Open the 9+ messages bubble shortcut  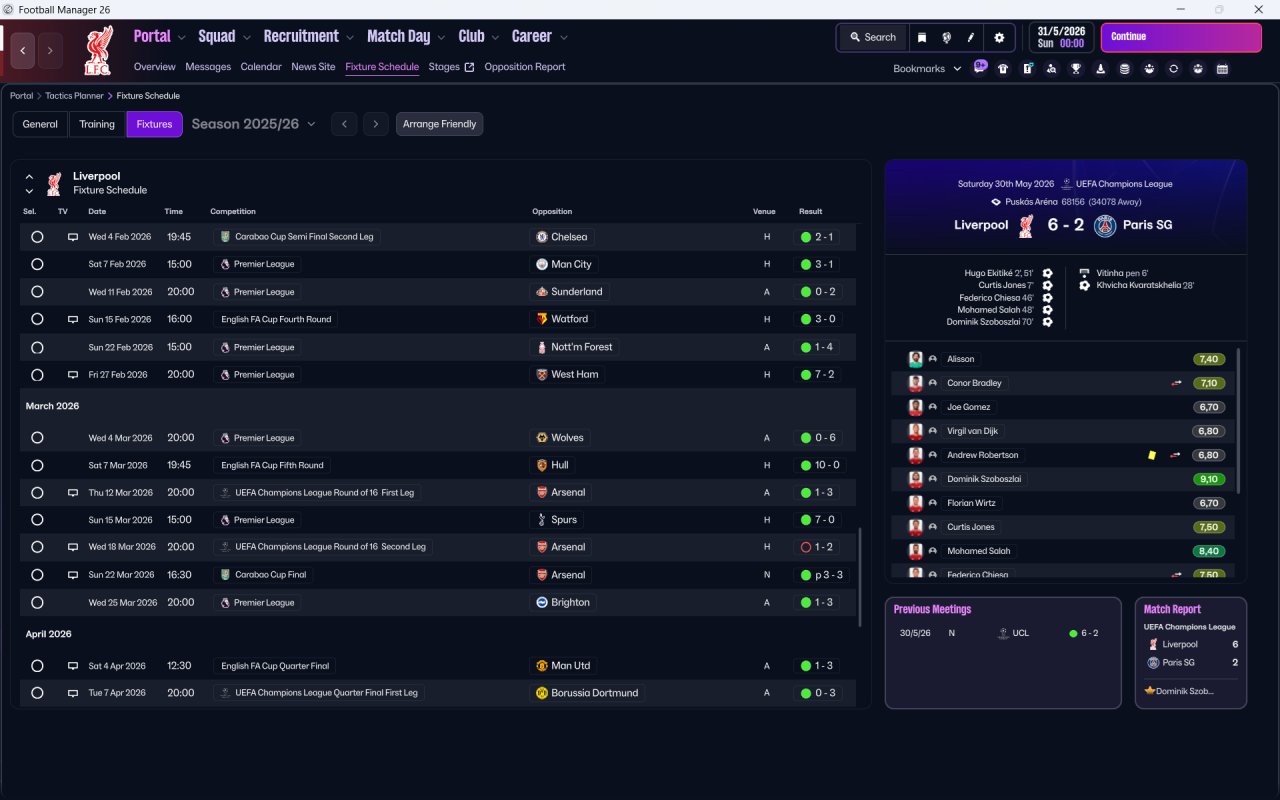[x=980, y=68]
